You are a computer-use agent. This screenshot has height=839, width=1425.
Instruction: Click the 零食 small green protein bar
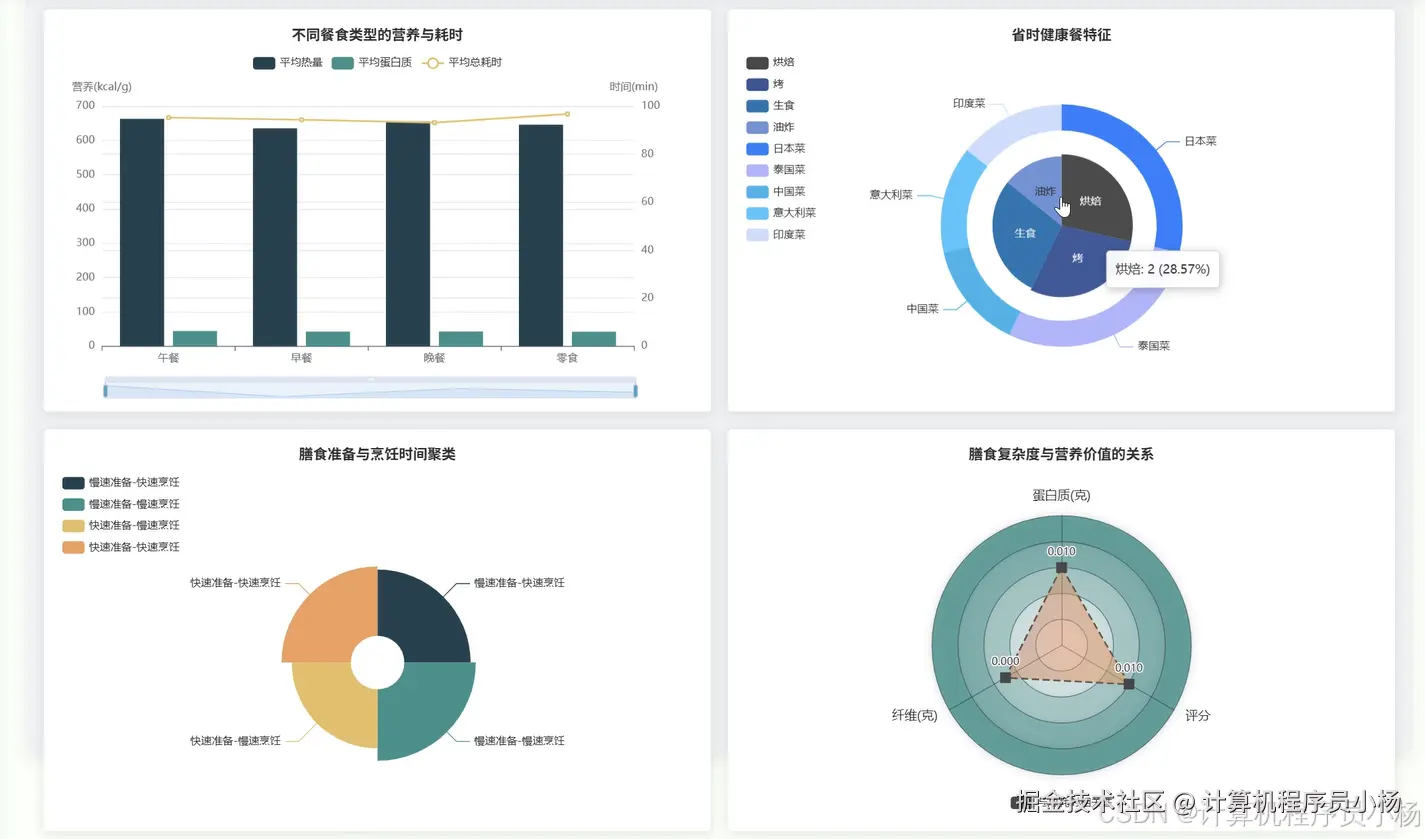pos(594,339)
